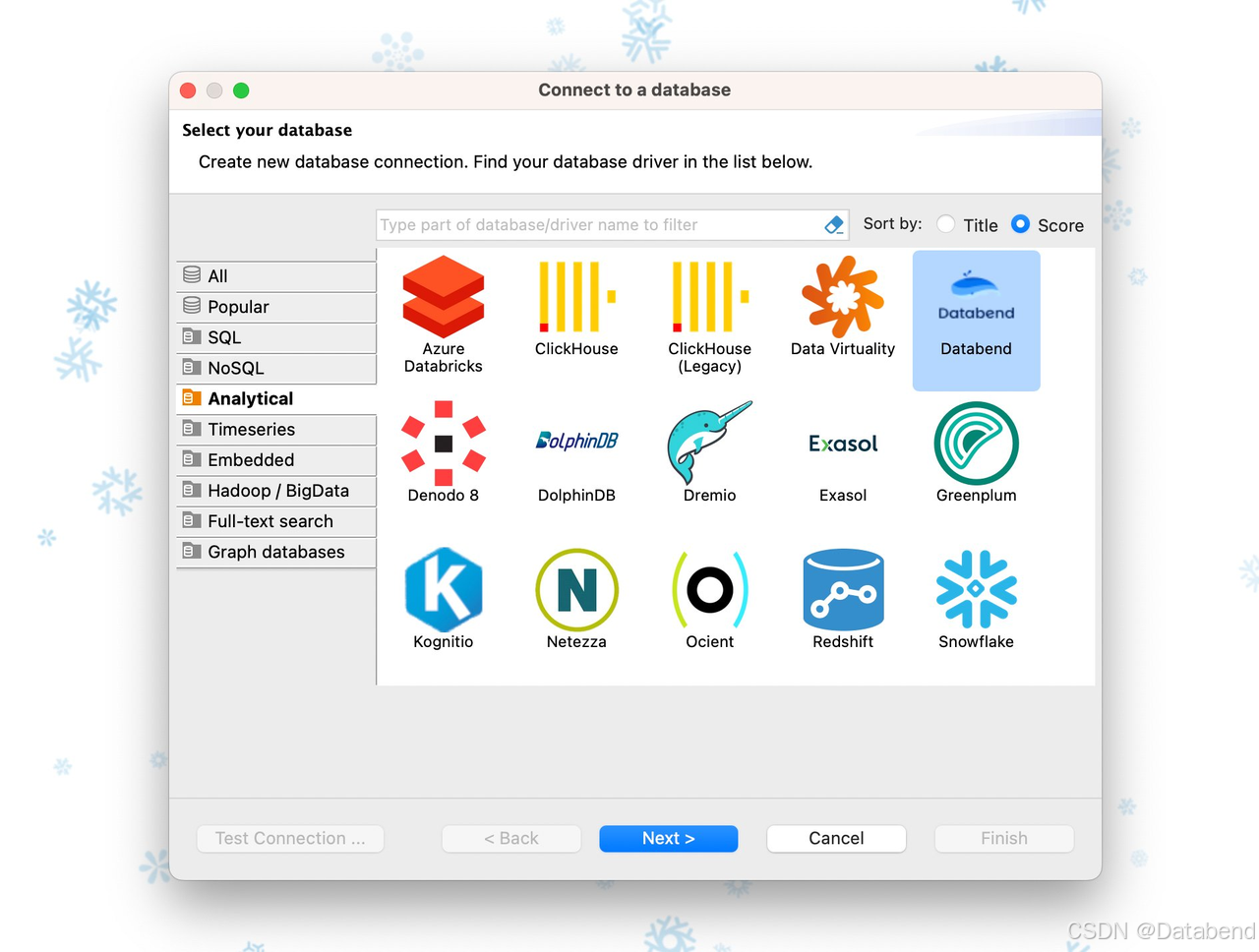Screen dimensions: 1259x952
Task: Choose the Kognitio driver icon
Action: click(x=444, y=590)
